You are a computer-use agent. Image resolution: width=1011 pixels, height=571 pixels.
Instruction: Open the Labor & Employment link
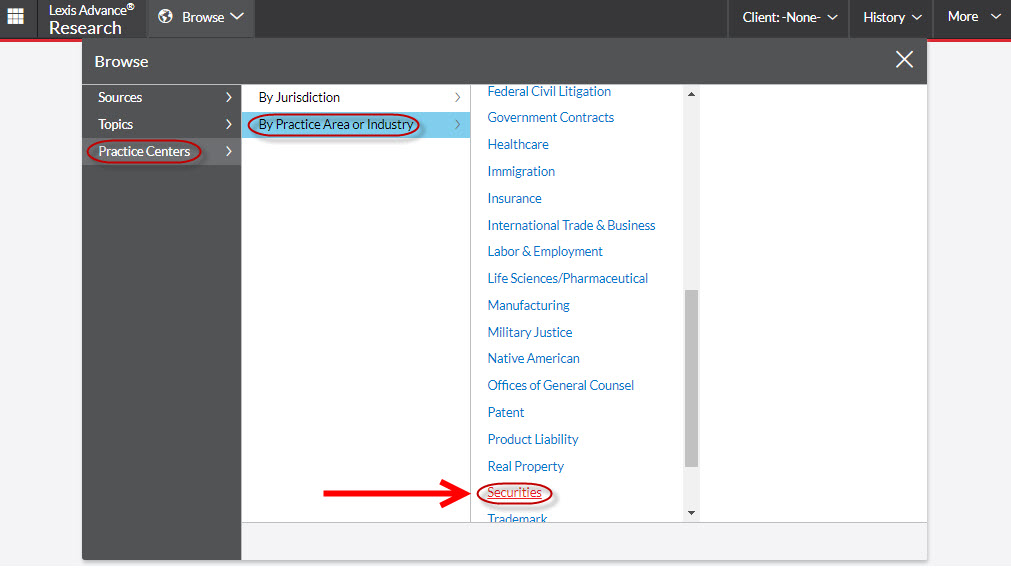tap(545, 252)
